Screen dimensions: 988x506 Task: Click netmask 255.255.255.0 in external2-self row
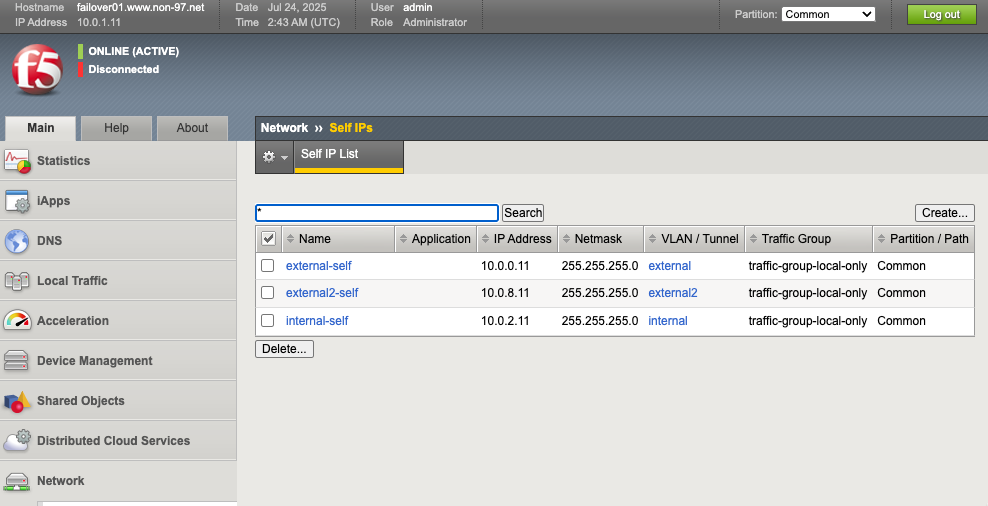600,293
